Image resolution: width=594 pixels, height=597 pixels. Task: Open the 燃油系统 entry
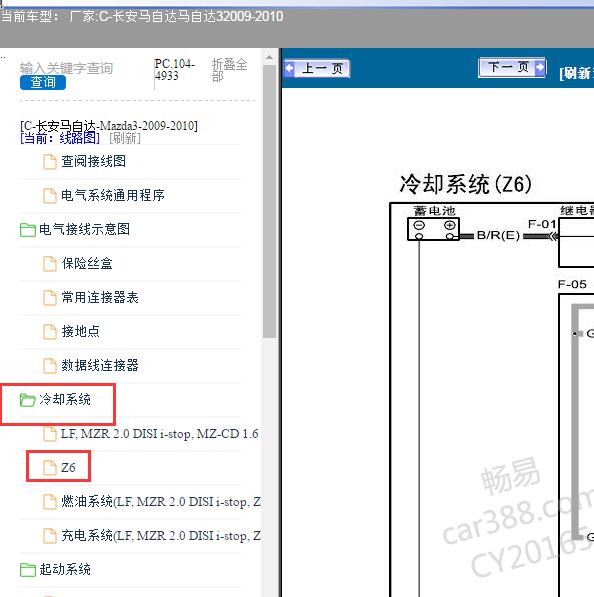coord(161,502)
